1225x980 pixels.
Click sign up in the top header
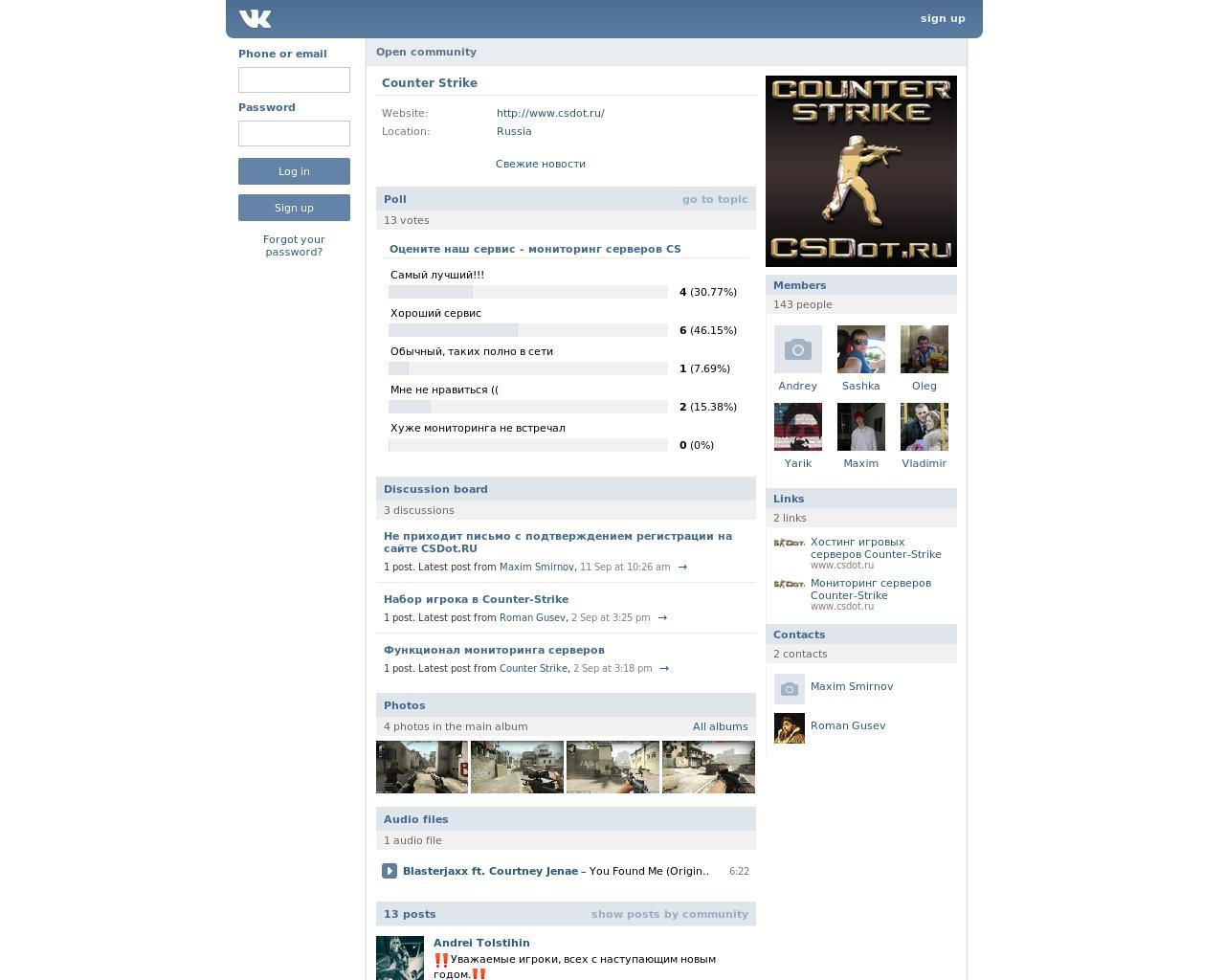(943, 18)
